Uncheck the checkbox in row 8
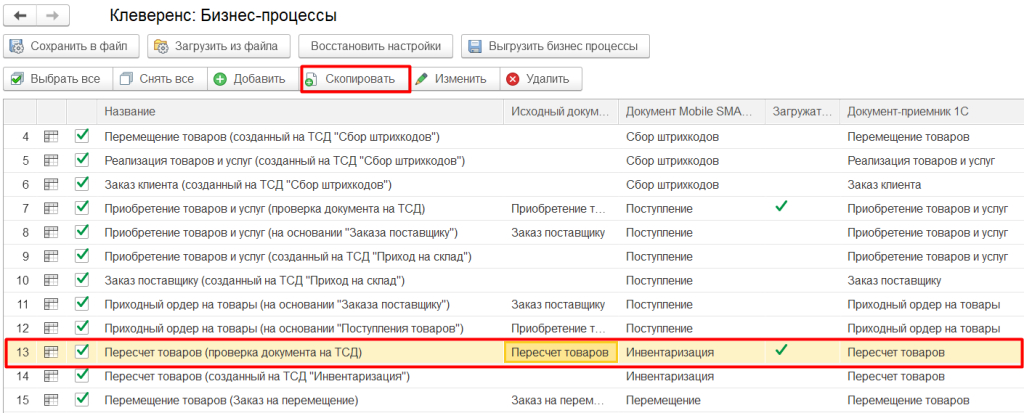The height and width of the screenshot is (413, 1024). coord(82,232)
